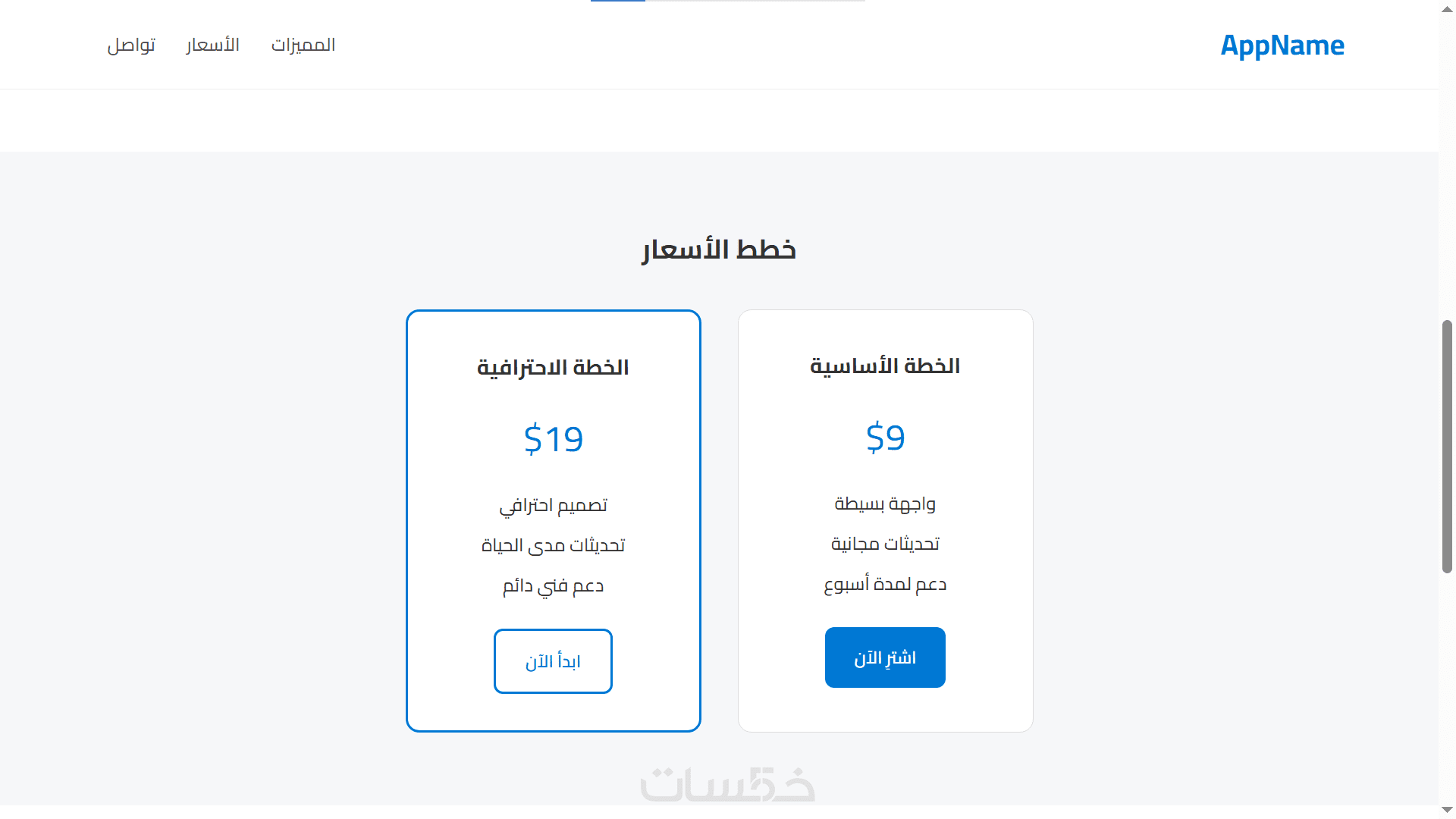Viewport: 1456px width, 819px height.
Task: Click the scrollbar down arrow
Action: point(1447,811)
